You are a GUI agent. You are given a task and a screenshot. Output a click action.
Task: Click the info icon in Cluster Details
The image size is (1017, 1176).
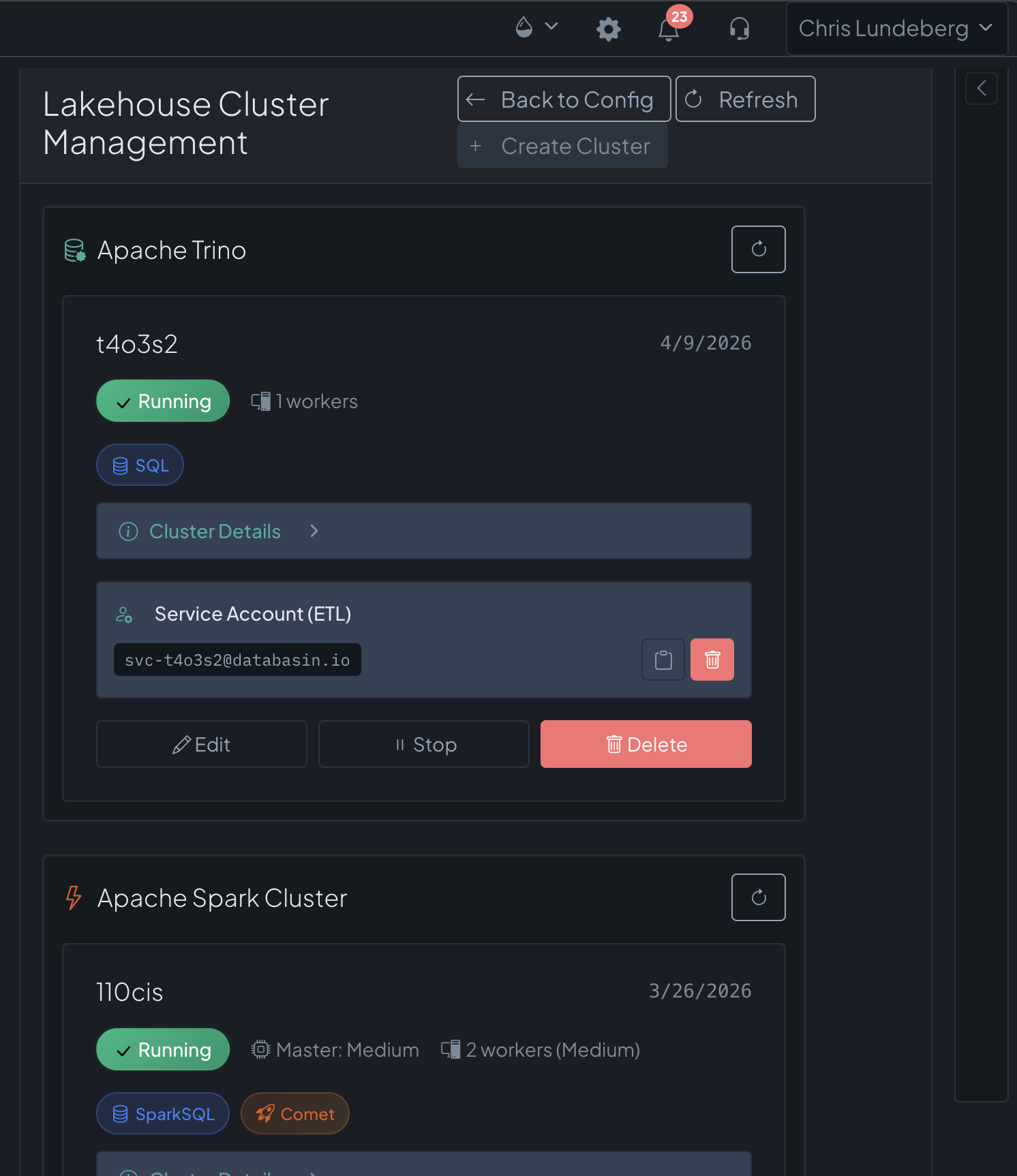(128, 531)
